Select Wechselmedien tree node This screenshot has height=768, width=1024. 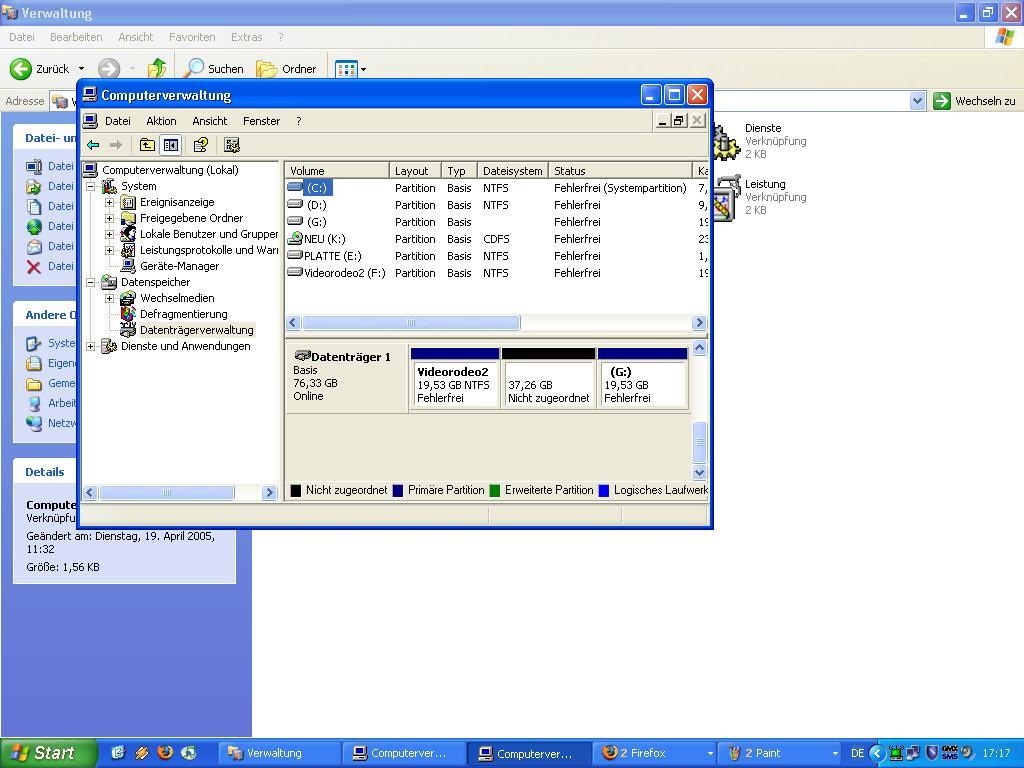177,298
